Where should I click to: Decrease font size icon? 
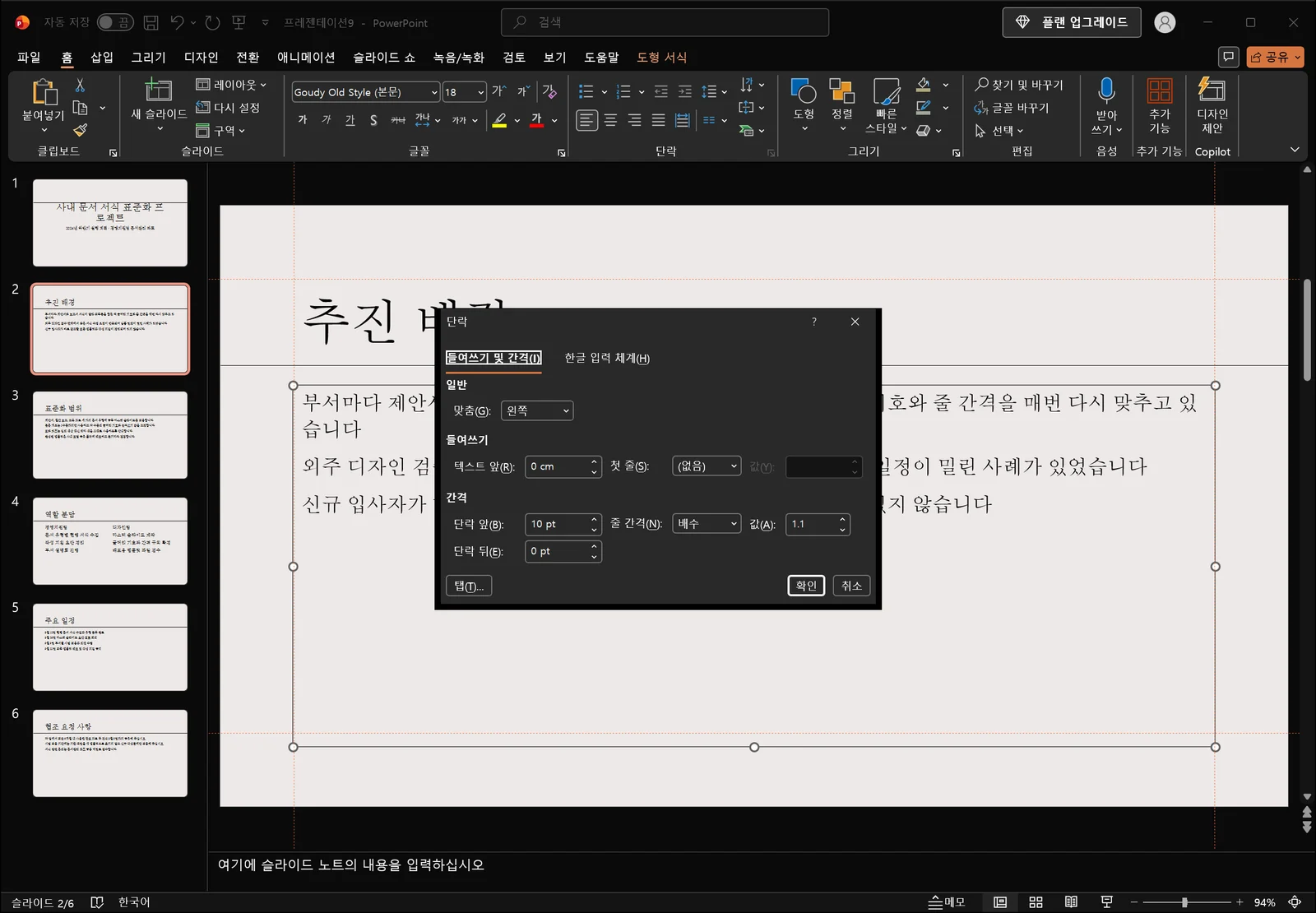[523, 91]
